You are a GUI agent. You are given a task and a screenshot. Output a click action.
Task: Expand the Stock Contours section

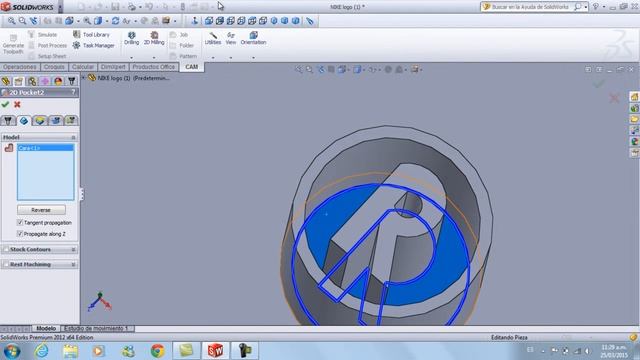pos(73,249)
